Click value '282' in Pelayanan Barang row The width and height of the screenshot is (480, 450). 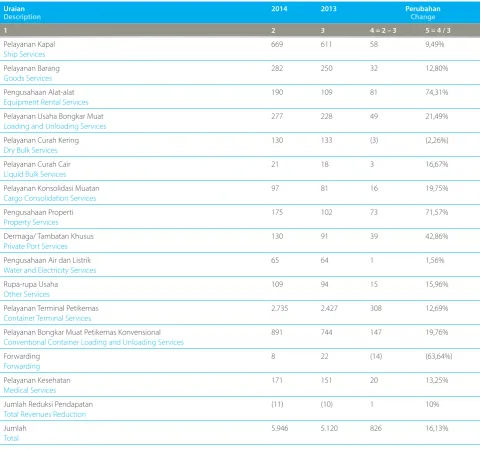tap(277, 68)
